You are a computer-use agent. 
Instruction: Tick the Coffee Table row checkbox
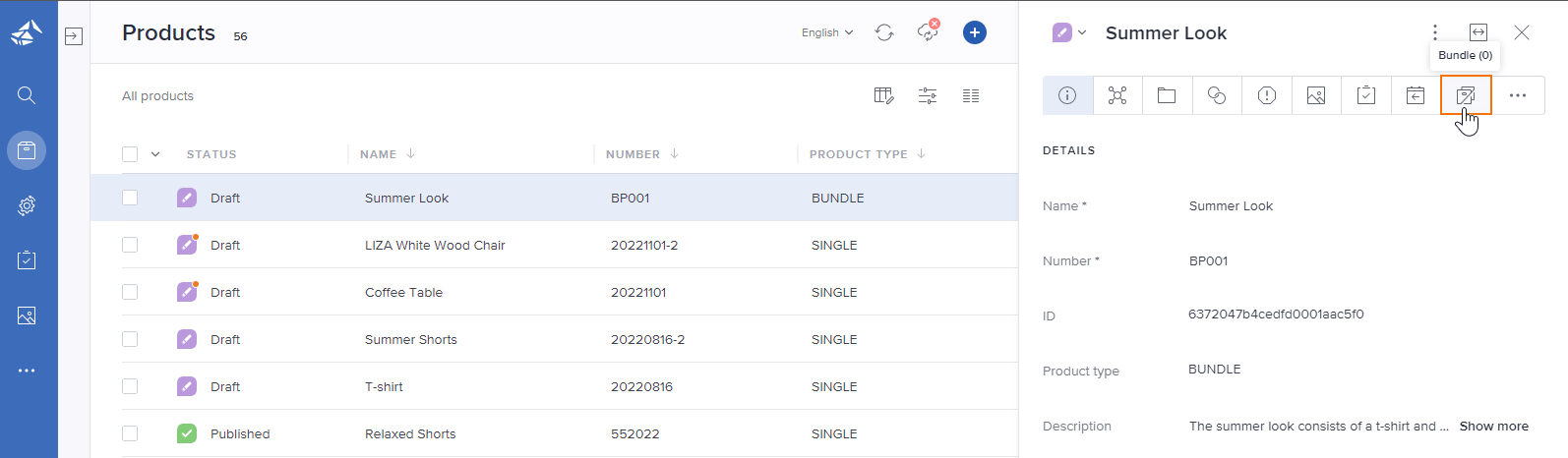(130, 292)
